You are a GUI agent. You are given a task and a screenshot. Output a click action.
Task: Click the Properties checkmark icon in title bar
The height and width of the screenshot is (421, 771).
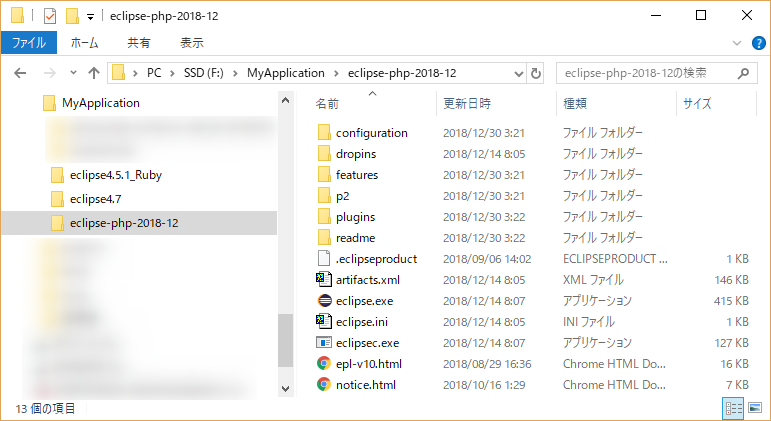tap(50, 16)
